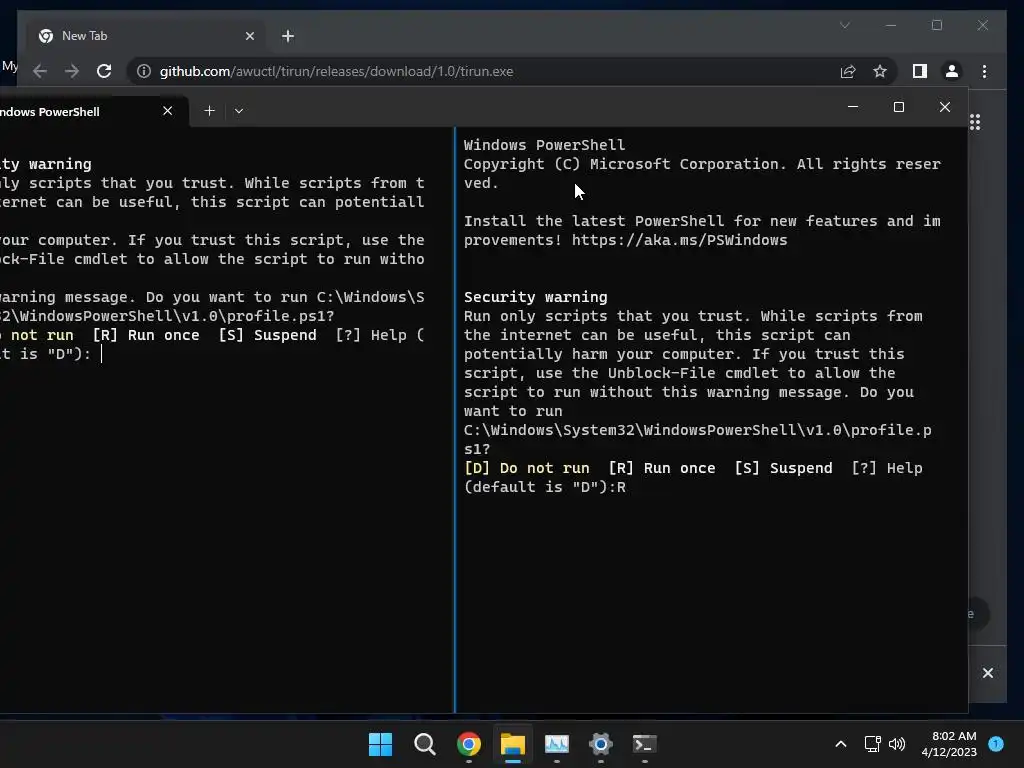This screenshot has height=768, width=1024.
Task: Switch to Chrome from the taskbar
Action: click(469, 744)
